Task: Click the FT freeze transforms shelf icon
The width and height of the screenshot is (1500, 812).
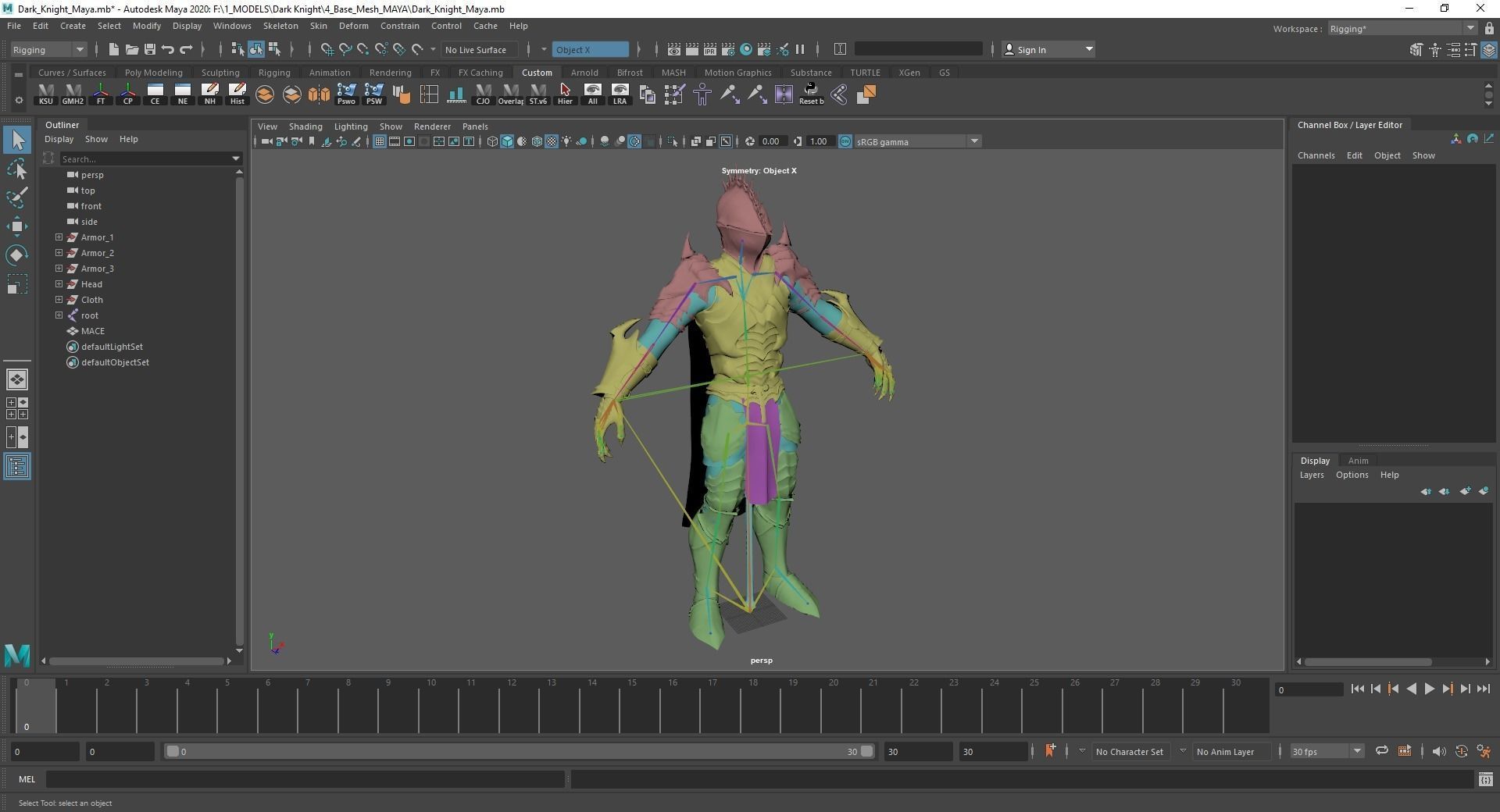Action: pos(101,94)
